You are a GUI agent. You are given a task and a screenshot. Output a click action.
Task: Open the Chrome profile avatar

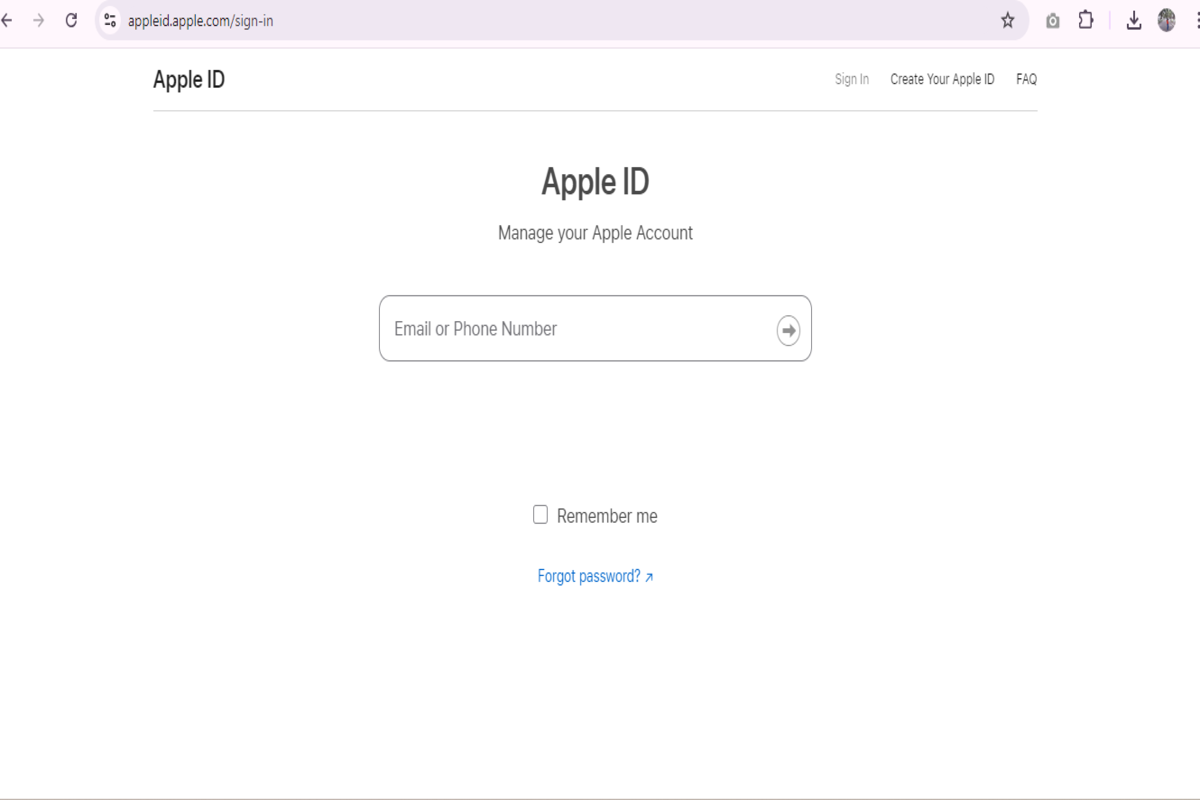point(1166,20)
